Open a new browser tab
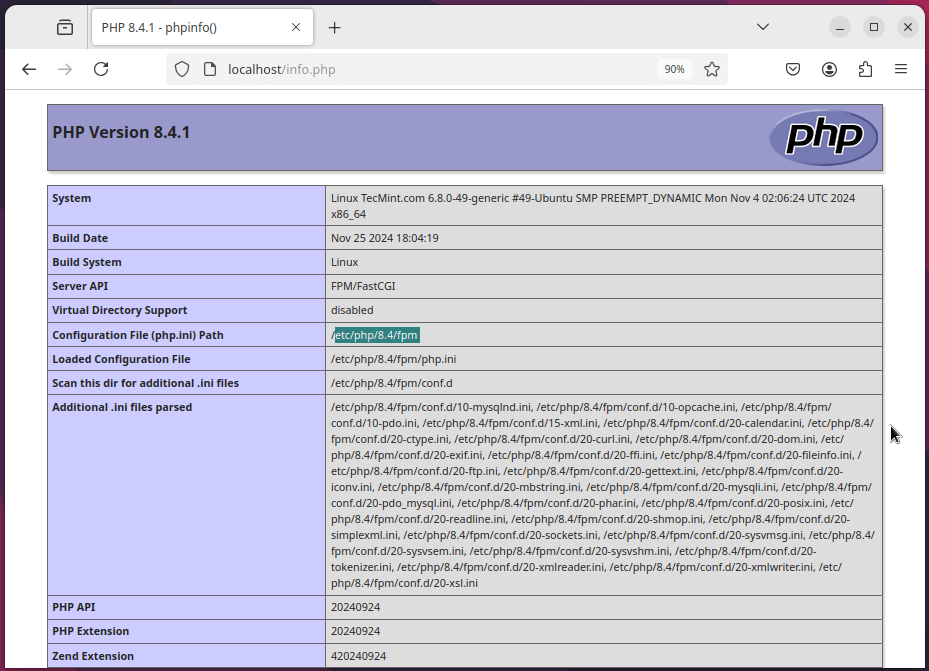929x671 pixels. tap(334, 28)
